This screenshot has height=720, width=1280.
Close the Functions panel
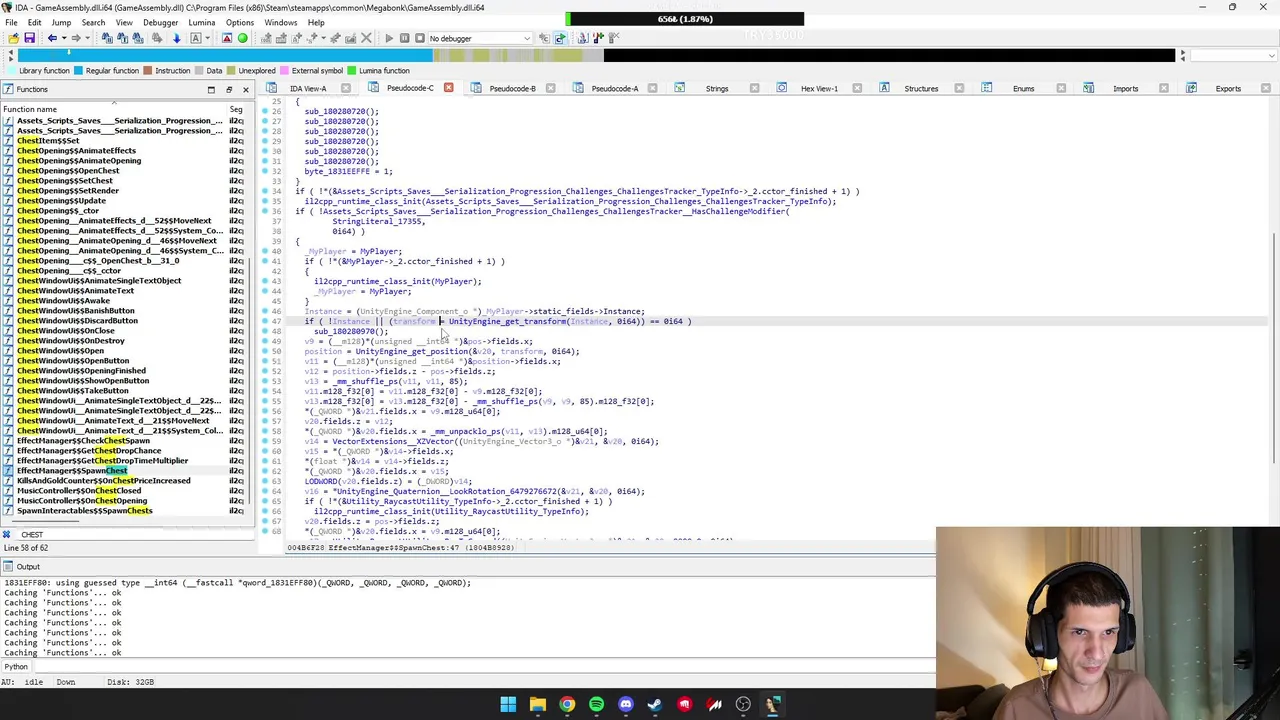tap(245, 89)
